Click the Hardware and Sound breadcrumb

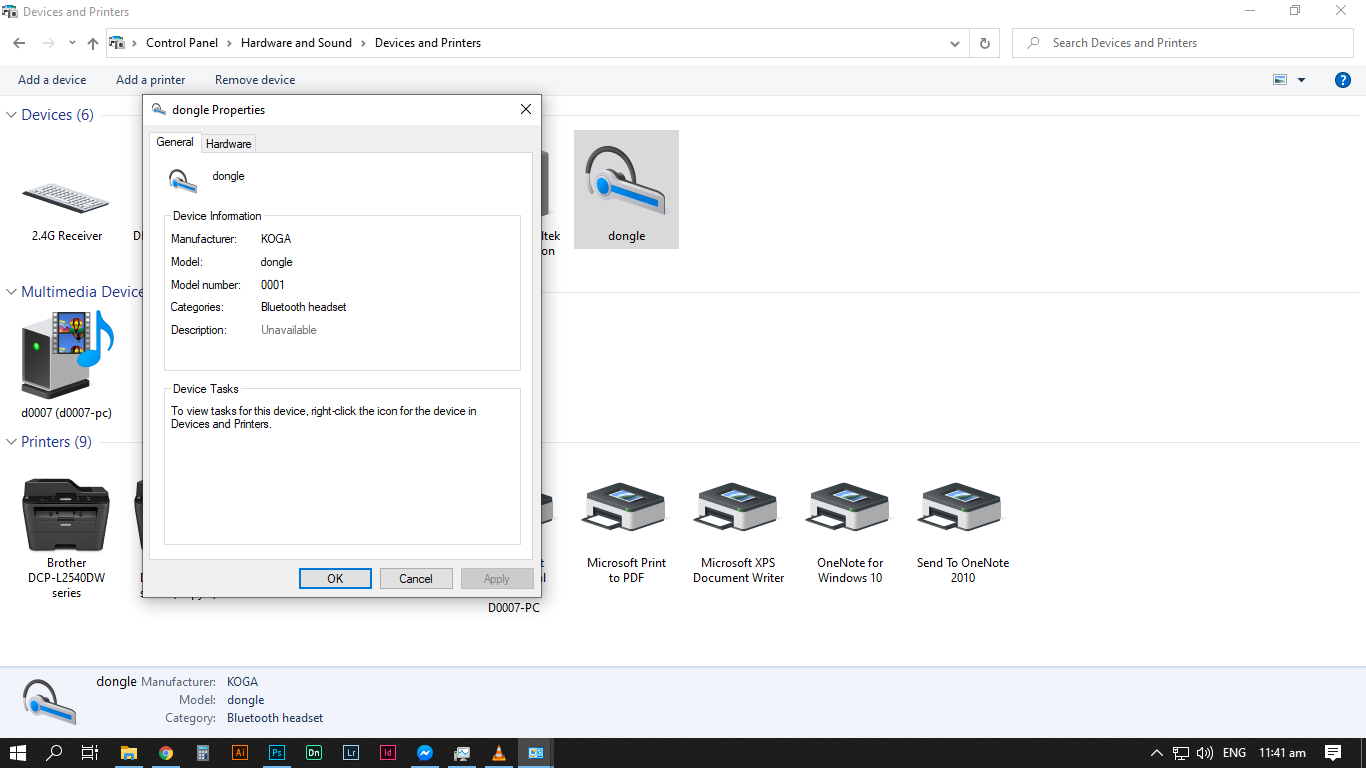pyautogui.click(x=296, y=43)
